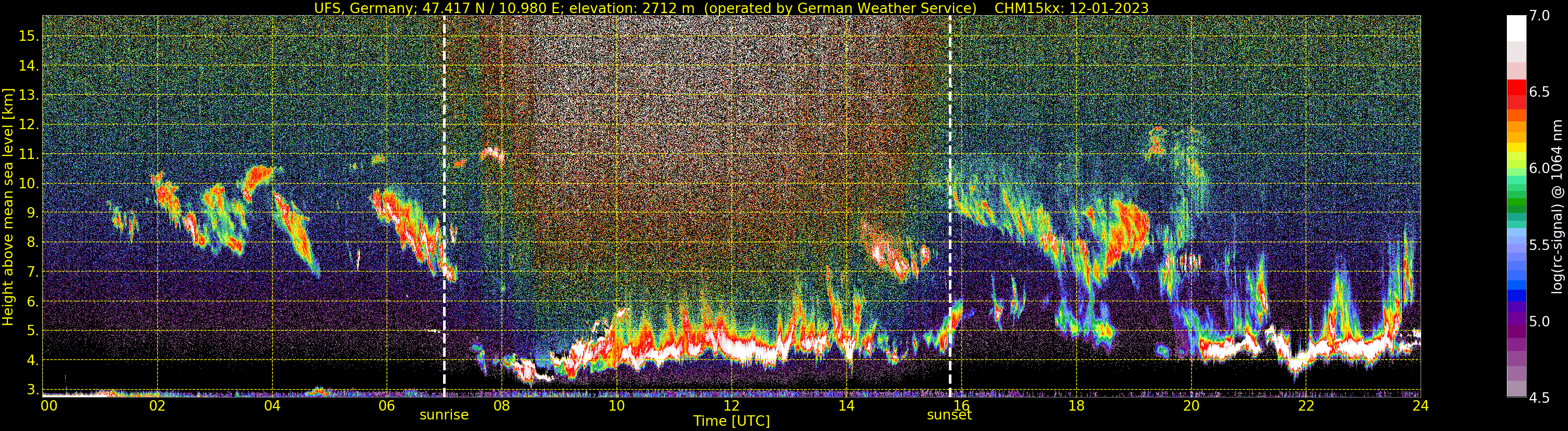This screenshot has height=431, width=1568.
Task: Click the height tick label '5.'
Action: 33,331
